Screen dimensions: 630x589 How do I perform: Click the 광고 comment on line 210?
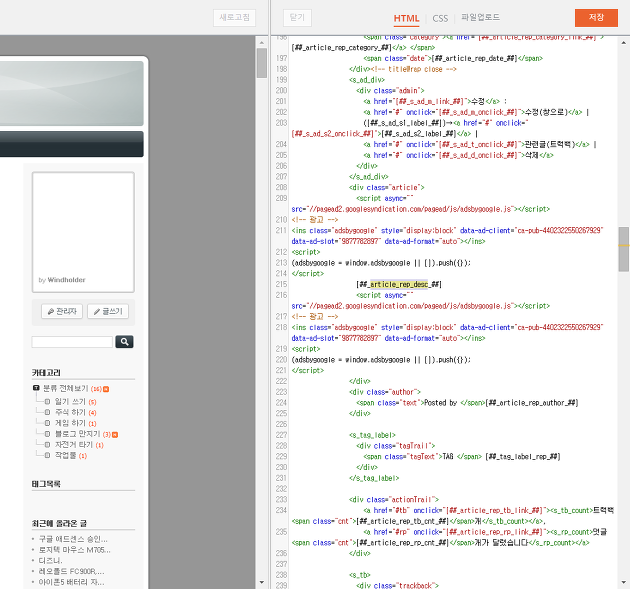point(315,220)
